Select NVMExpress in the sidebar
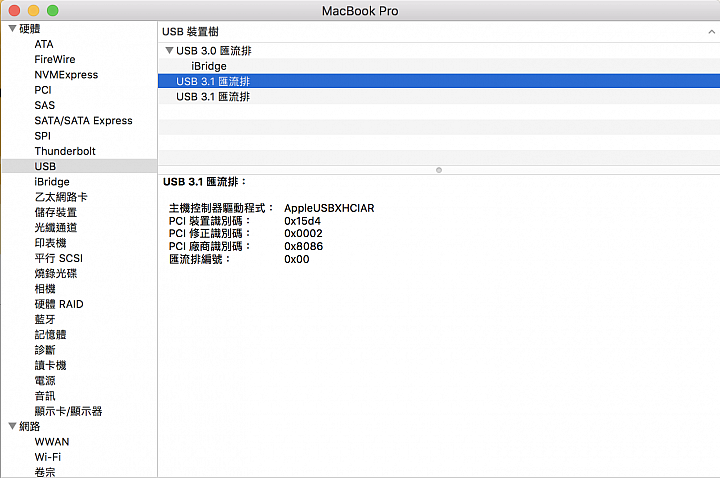720x478 pixels. tap(66, 74)
